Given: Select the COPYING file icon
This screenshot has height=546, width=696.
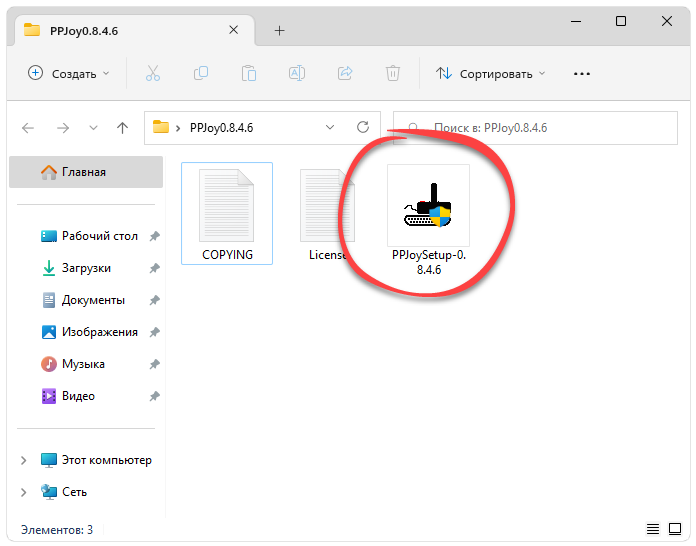Looking at the screenshot, I should (x=227, y=206).
